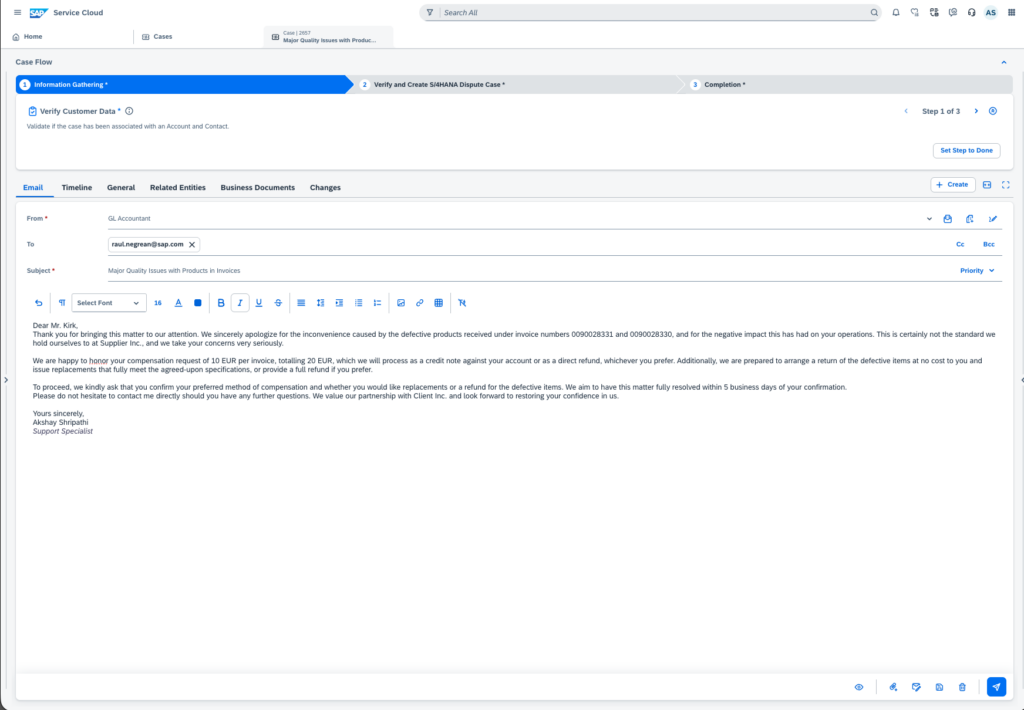Insert a table into the email
The width and height of the screenshot is (1024, 710).
pyautogui.click(x=439, y=302)
